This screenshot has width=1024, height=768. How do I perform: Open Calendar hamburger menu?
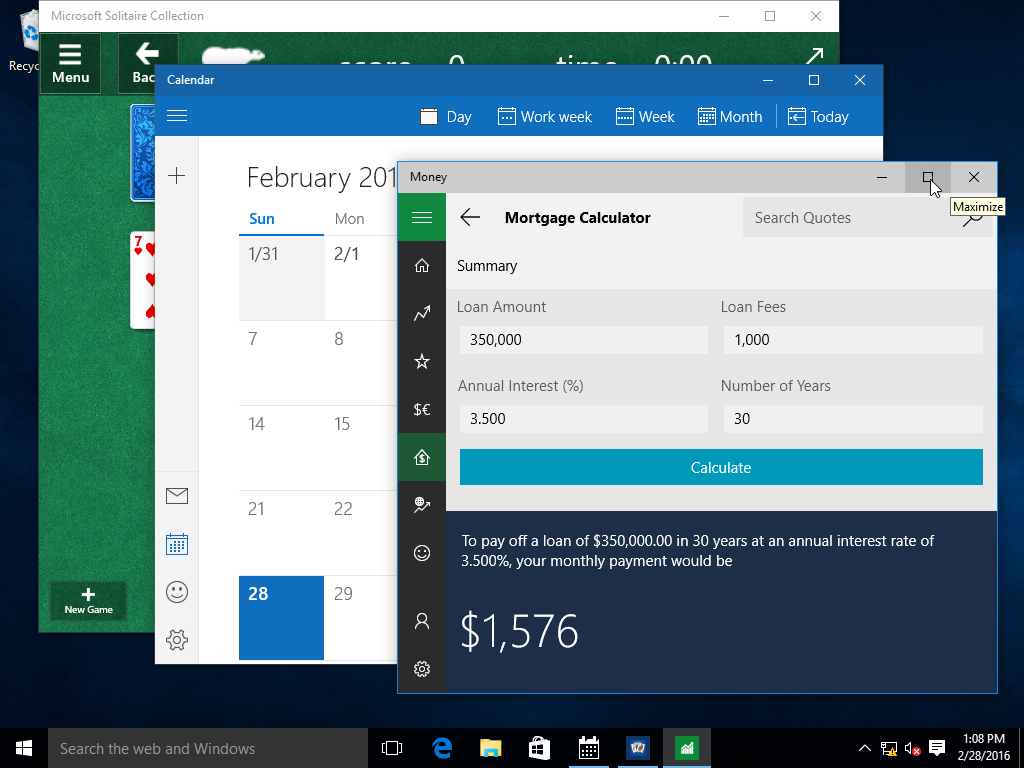(x=177, y=116)
